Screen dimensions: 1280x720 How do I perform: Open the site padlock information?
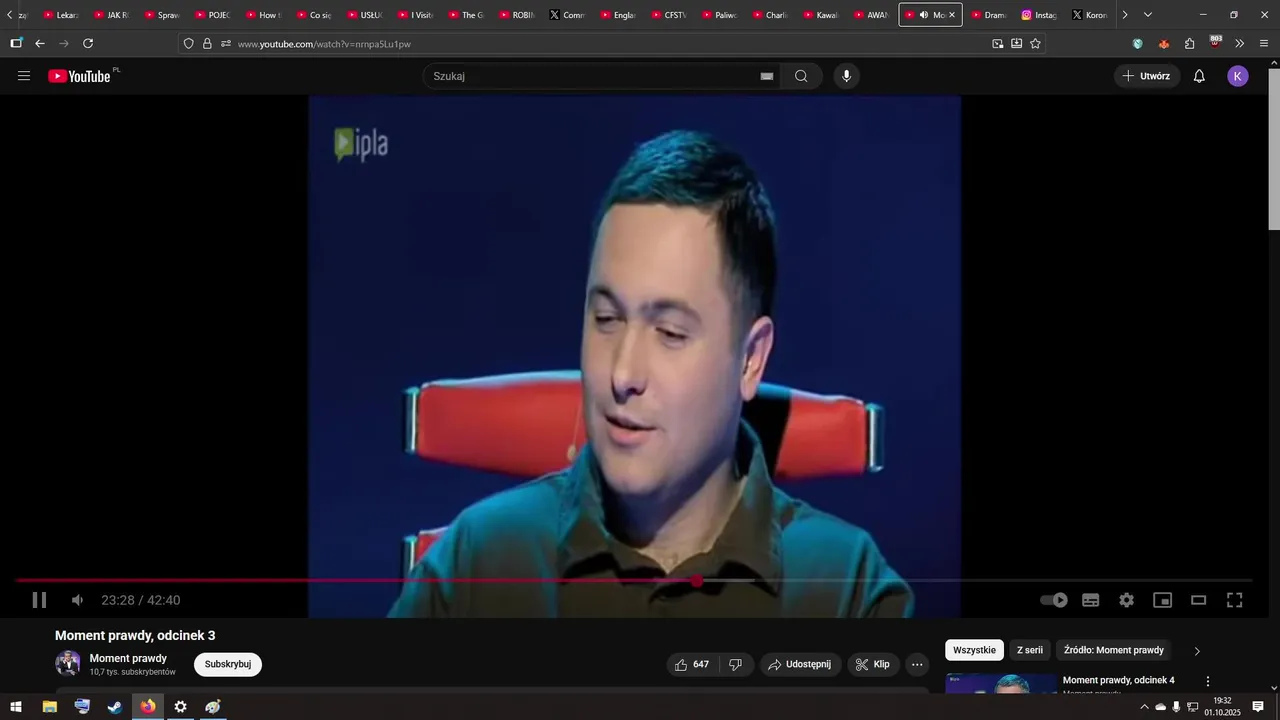pyautogui.click(x=207, y=43)
